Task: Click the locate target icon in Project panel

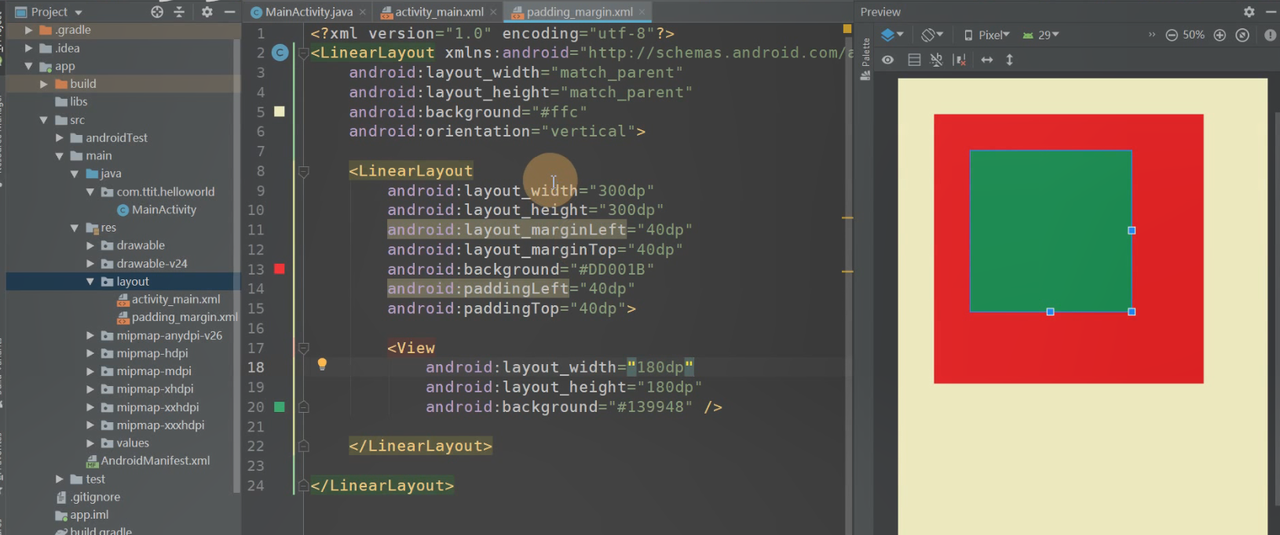Action: click(157, 12)
